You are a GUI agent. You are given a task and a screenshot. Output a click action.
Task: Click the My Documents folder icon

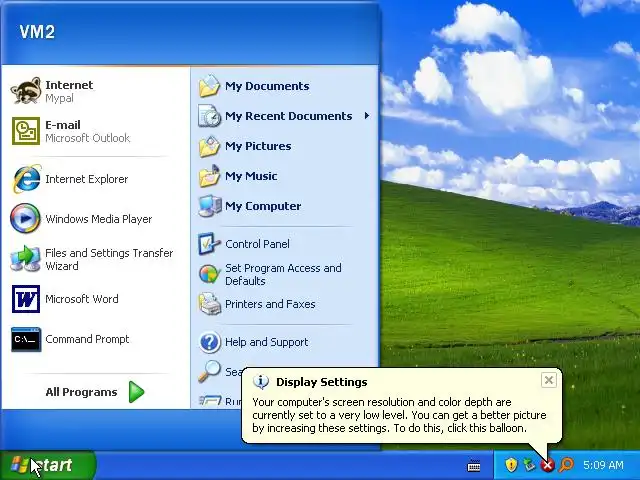click(x=209, y=86)
